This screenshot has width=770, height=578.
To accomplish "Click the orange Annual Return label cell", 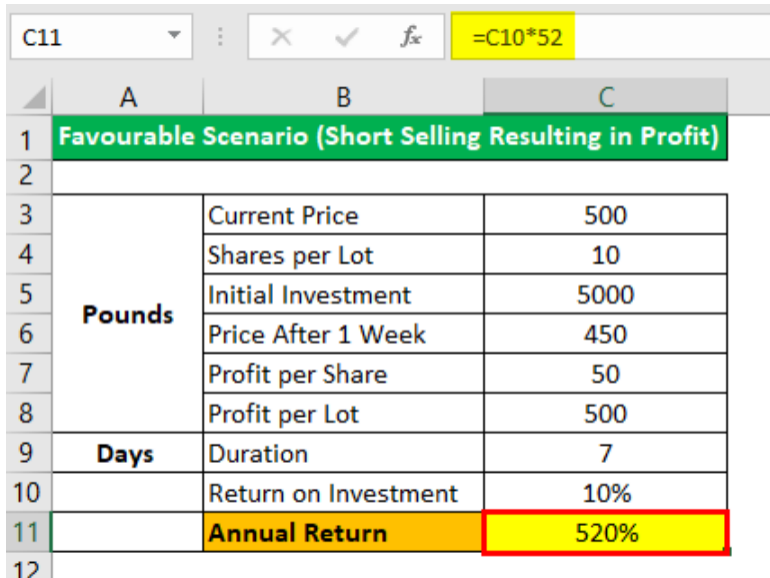I will pos(343,532).
